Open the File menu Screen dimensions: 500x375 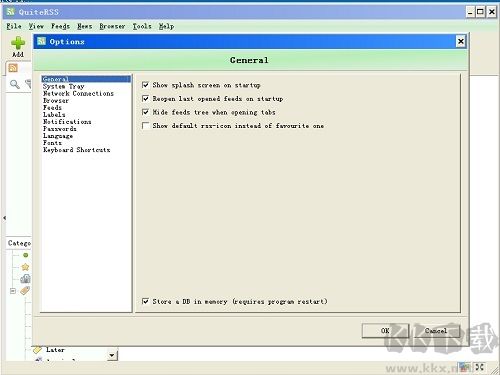coord(14,26)
